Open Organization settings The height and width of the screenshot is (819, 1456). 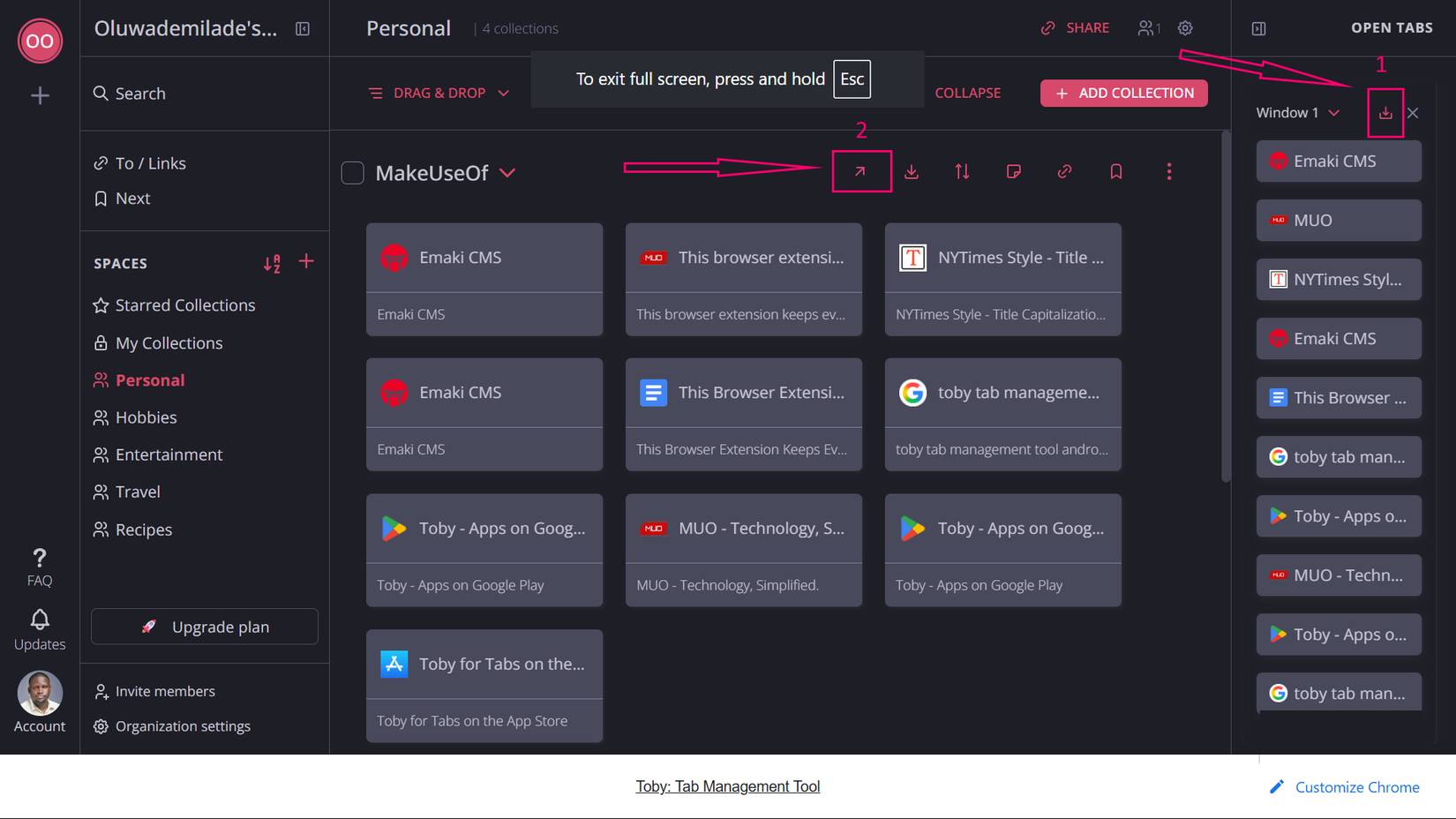coord(172,726)
